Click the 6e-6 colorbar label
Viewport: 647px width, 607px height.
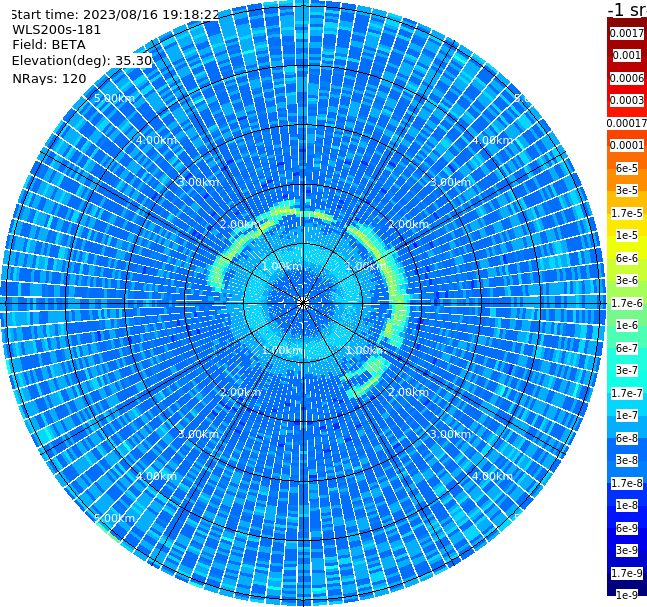click(627, 258)
